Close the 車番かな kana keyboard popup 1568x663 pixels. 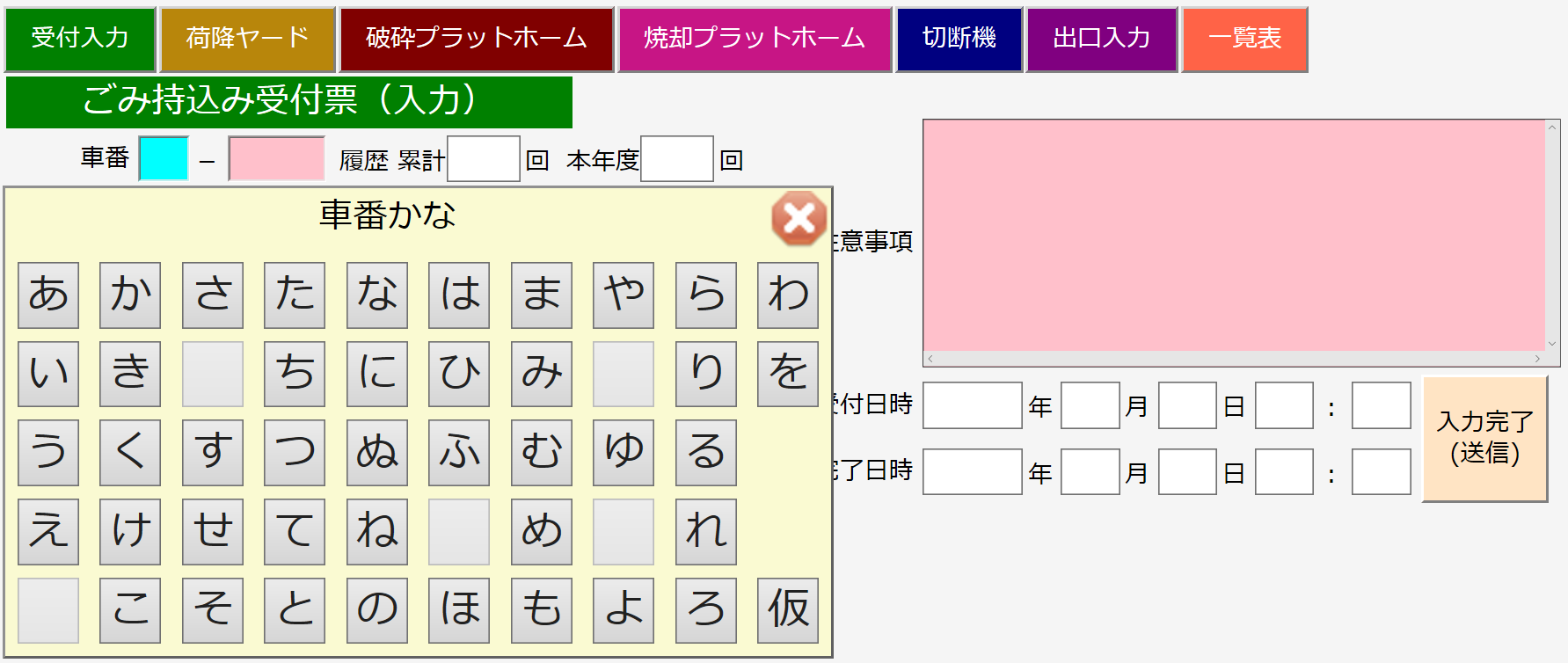(799, 218)
